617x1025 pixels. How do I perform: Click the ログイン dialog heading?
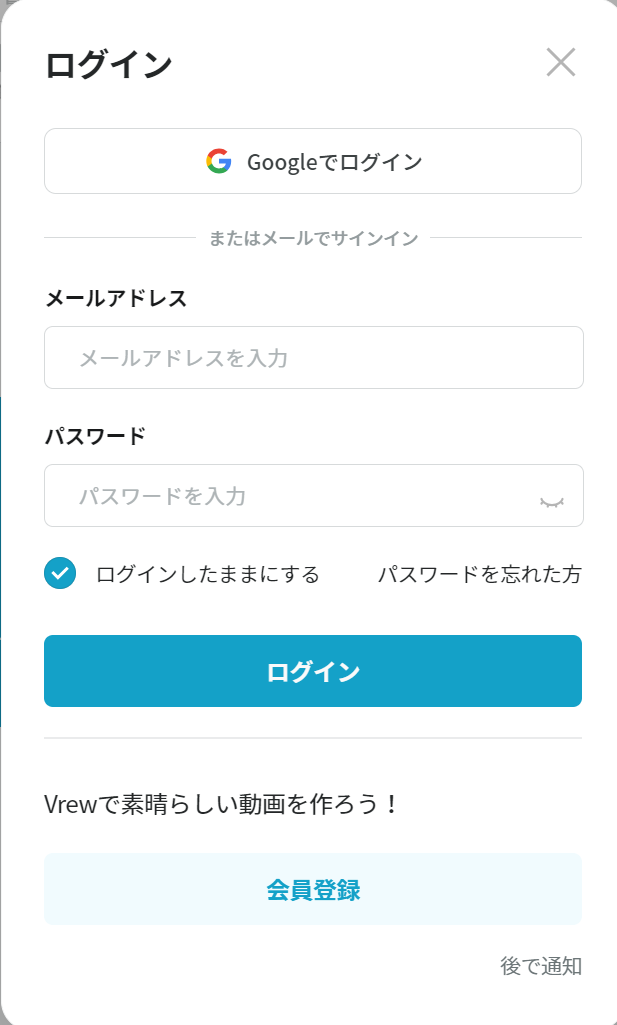click(x=109, y=65)
